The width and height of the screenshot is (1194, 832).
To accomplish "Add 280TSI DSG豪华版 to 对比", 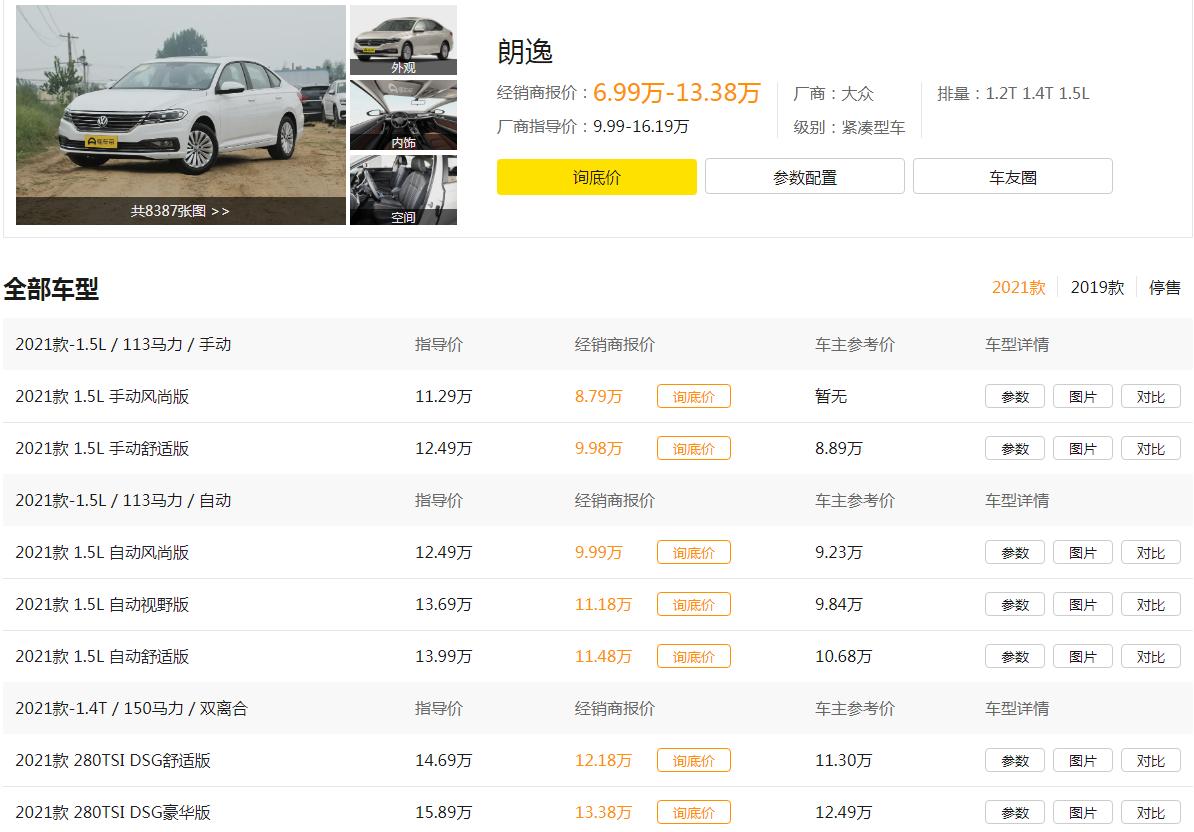I will click(x=1151, y=812).
